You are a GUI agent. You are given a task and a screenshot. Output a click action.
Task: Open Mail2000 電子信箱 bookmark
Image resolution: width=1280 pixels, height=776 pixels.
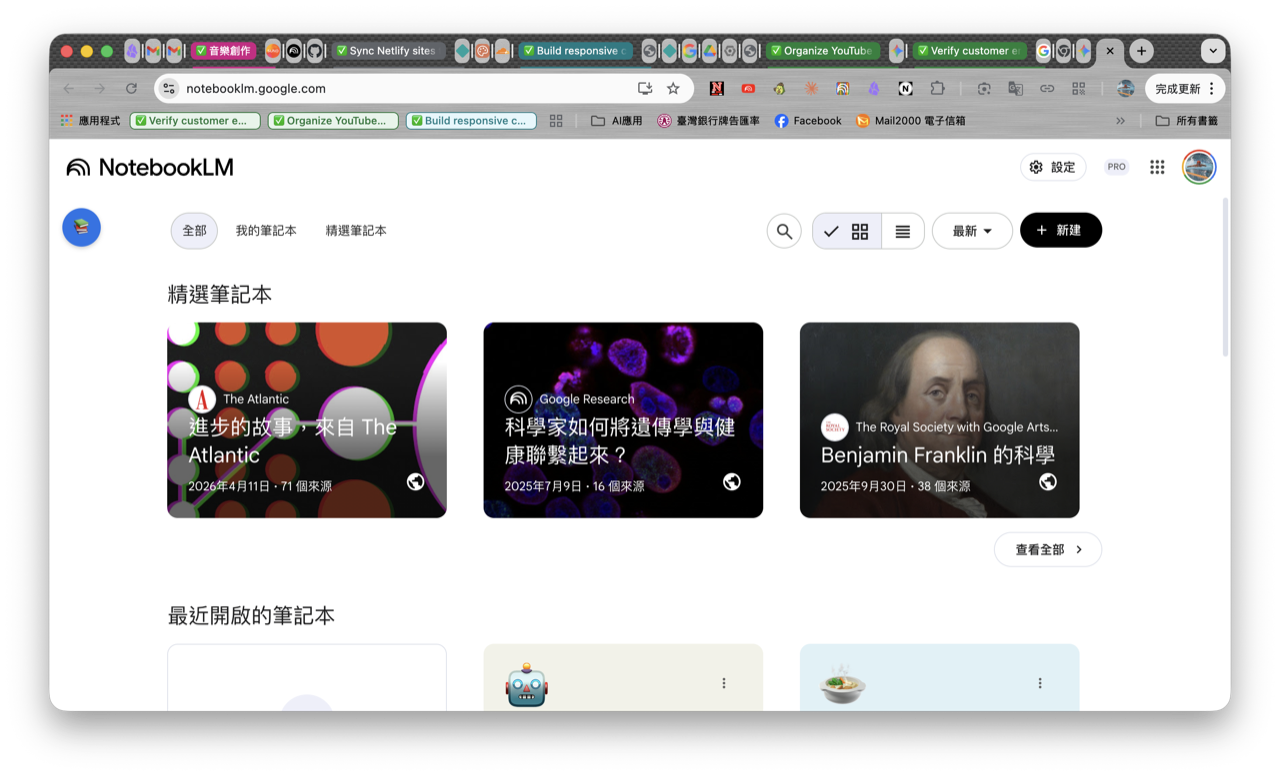pos(911,120)
